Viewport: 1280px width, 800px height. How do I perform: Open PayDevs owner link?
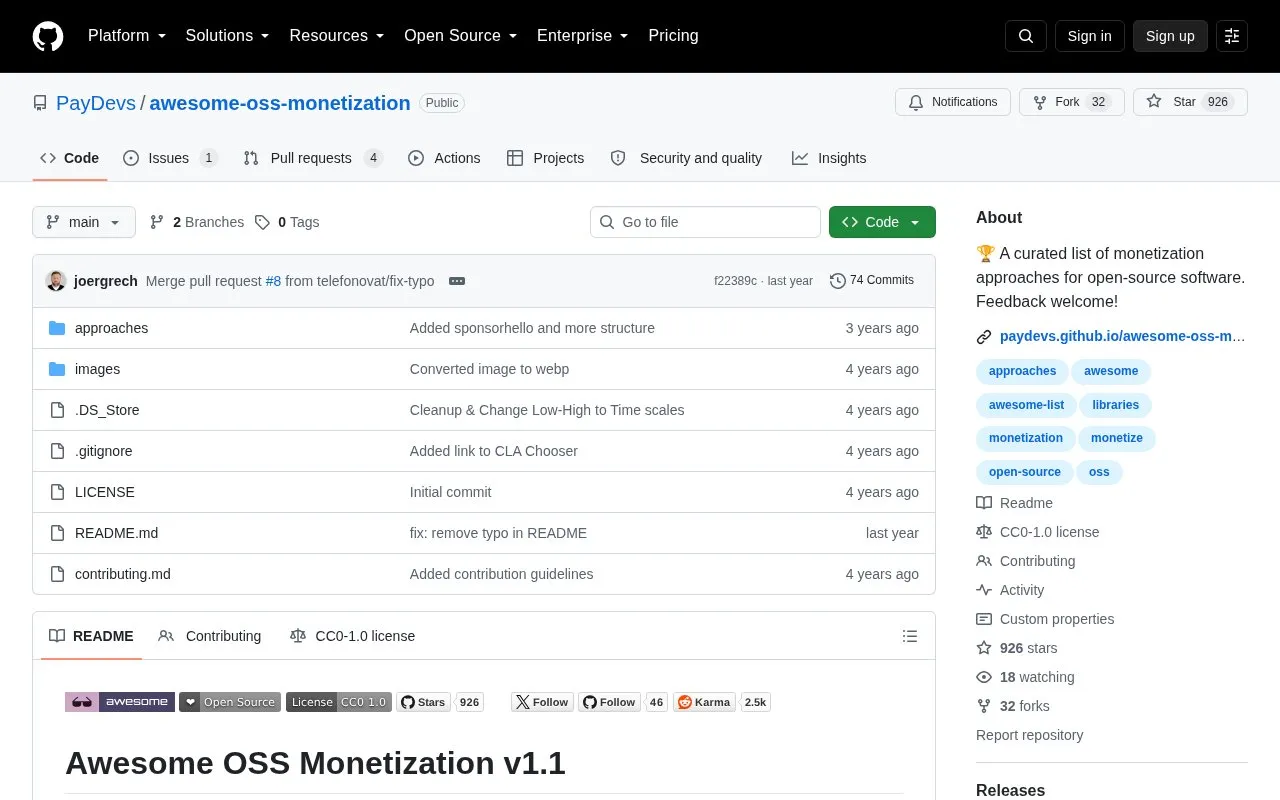click(96, 103)
